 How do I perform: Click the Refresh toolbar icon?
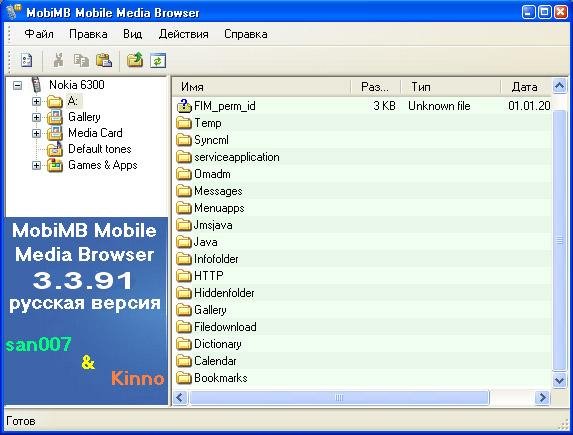tap(158, 61)
